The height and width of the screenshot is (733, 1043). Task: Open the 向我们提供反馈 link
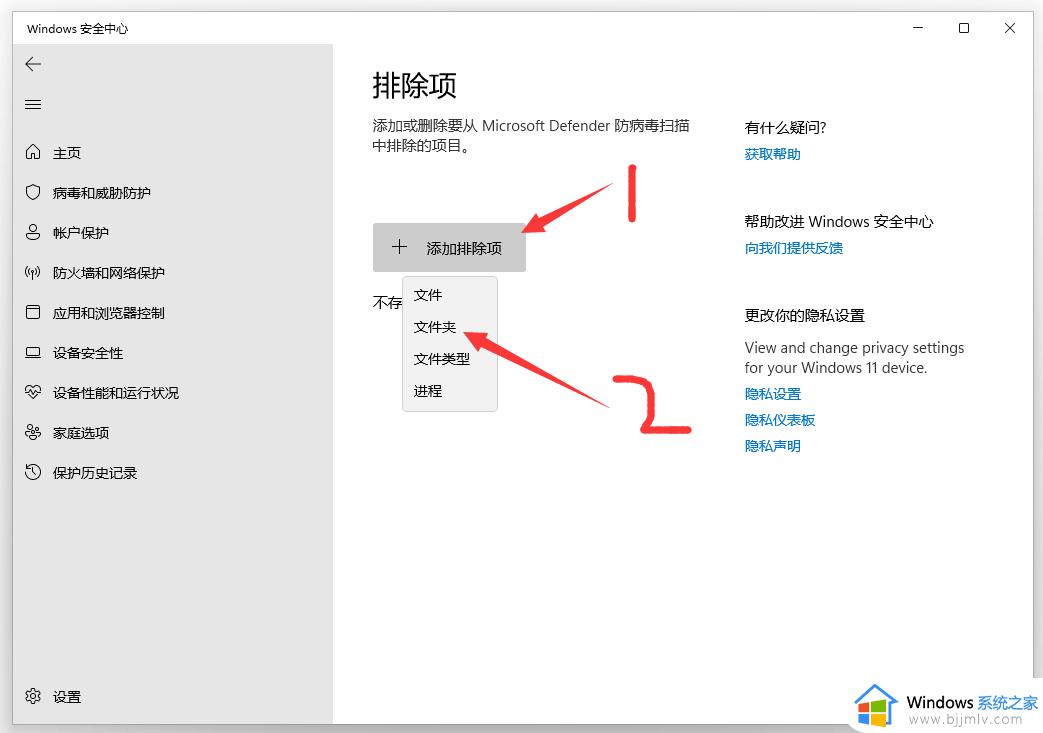794,247
